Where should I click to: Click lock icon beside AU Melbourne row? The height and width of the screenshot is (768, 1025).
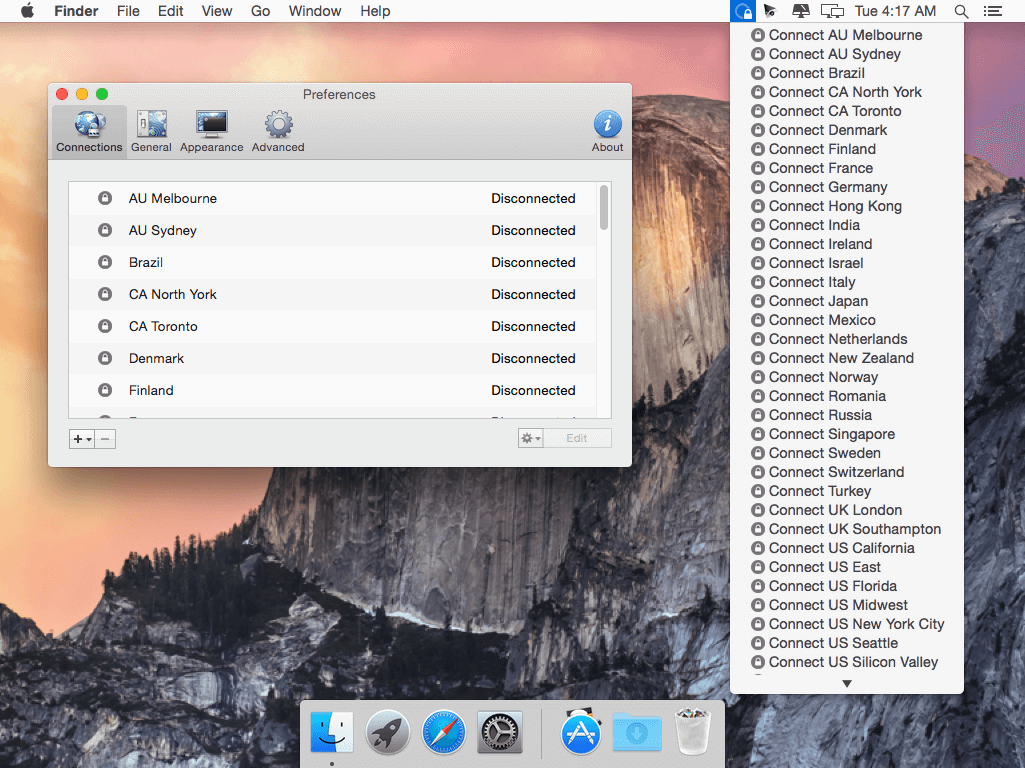pyautogui.click(x=105, y=198)
